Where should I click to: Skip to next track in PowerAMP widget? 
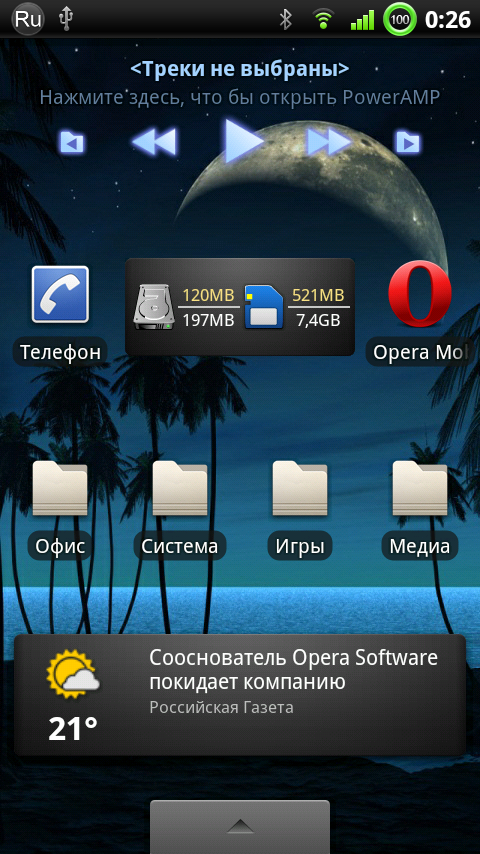tap(329, 142)
